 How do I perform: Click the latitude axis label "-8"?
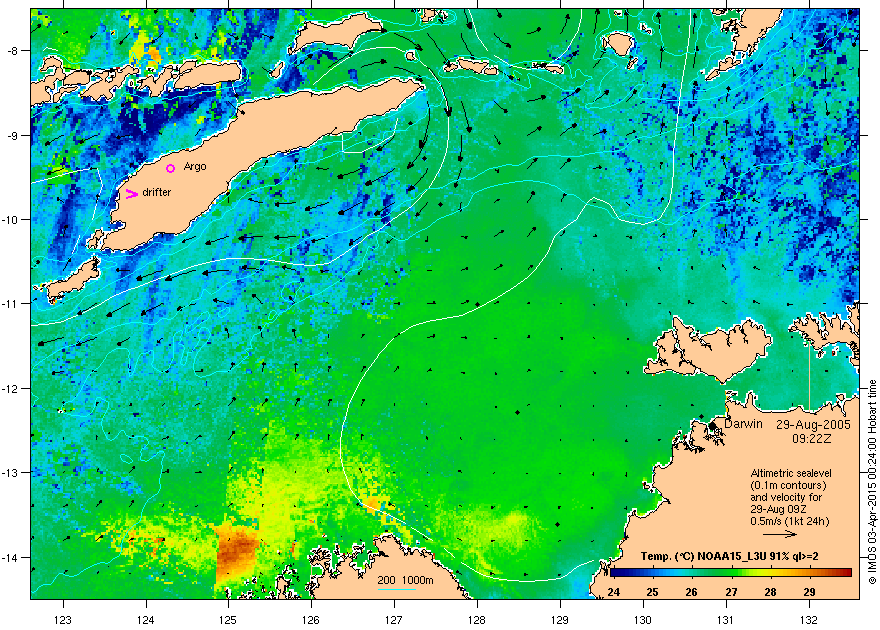pyautogui.click(x=12, y=50)
